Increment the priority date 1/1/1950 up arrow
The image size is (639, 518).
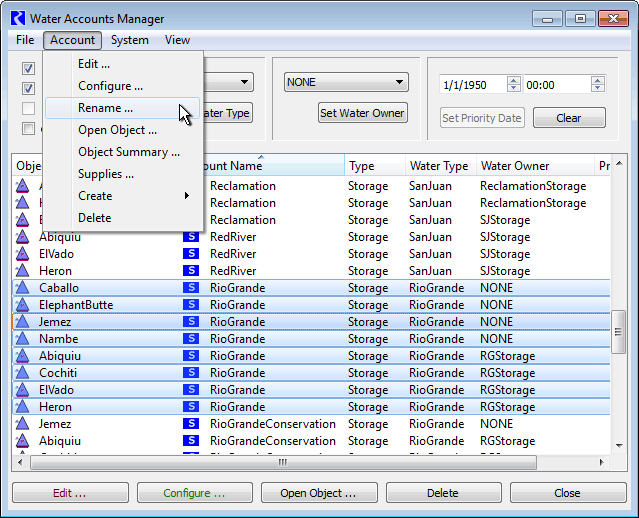513,80
